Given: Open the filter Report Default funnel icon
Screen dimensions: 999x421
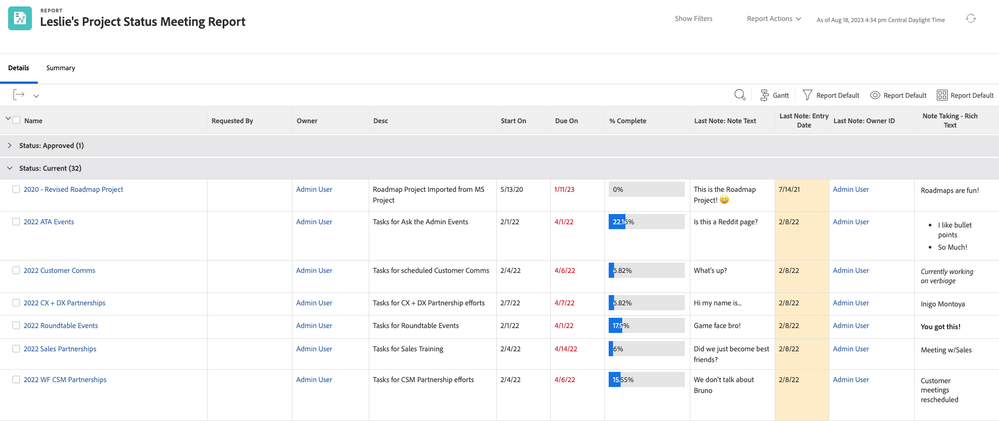Looking at the screenshot, I should tap(808, 95).
